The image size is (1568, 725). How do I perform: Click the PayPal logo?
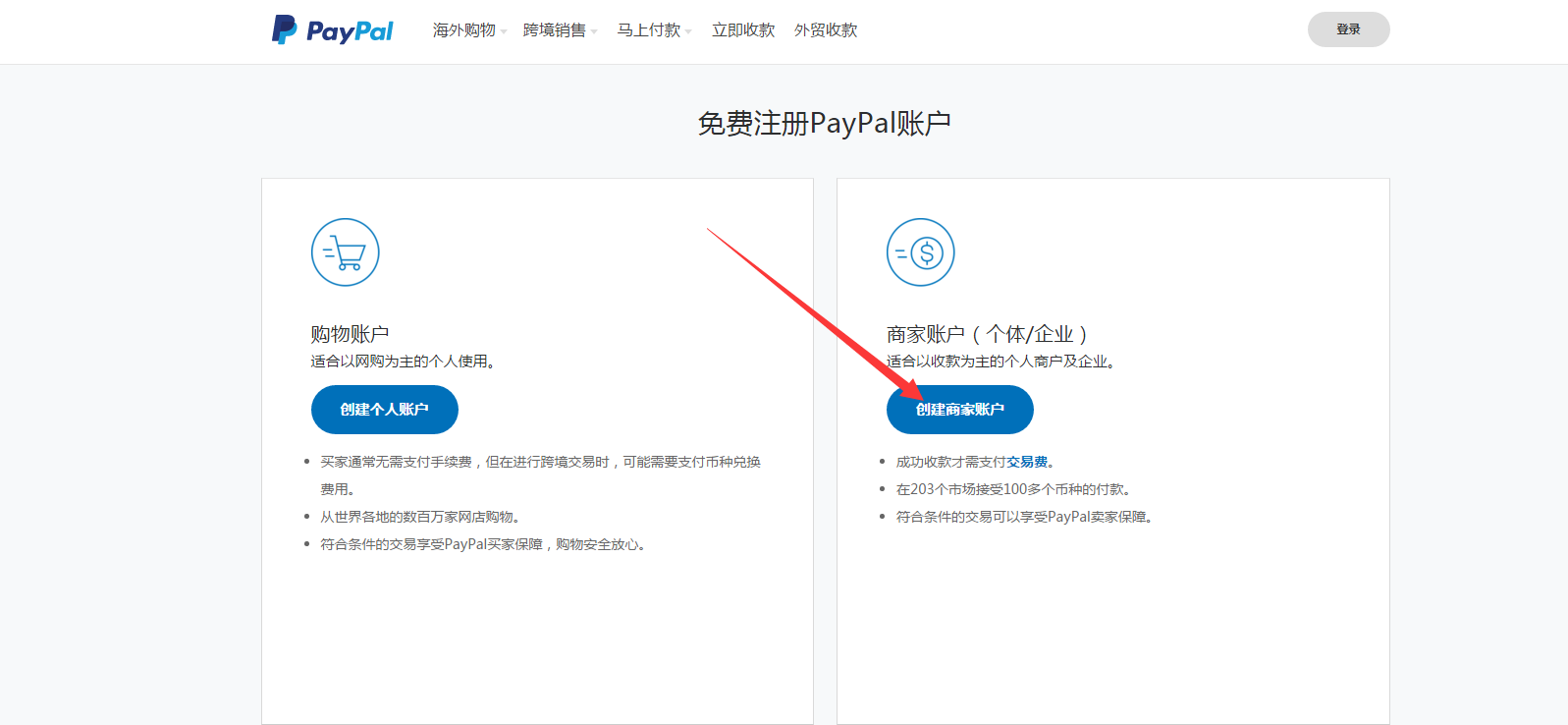coord(332,30)
